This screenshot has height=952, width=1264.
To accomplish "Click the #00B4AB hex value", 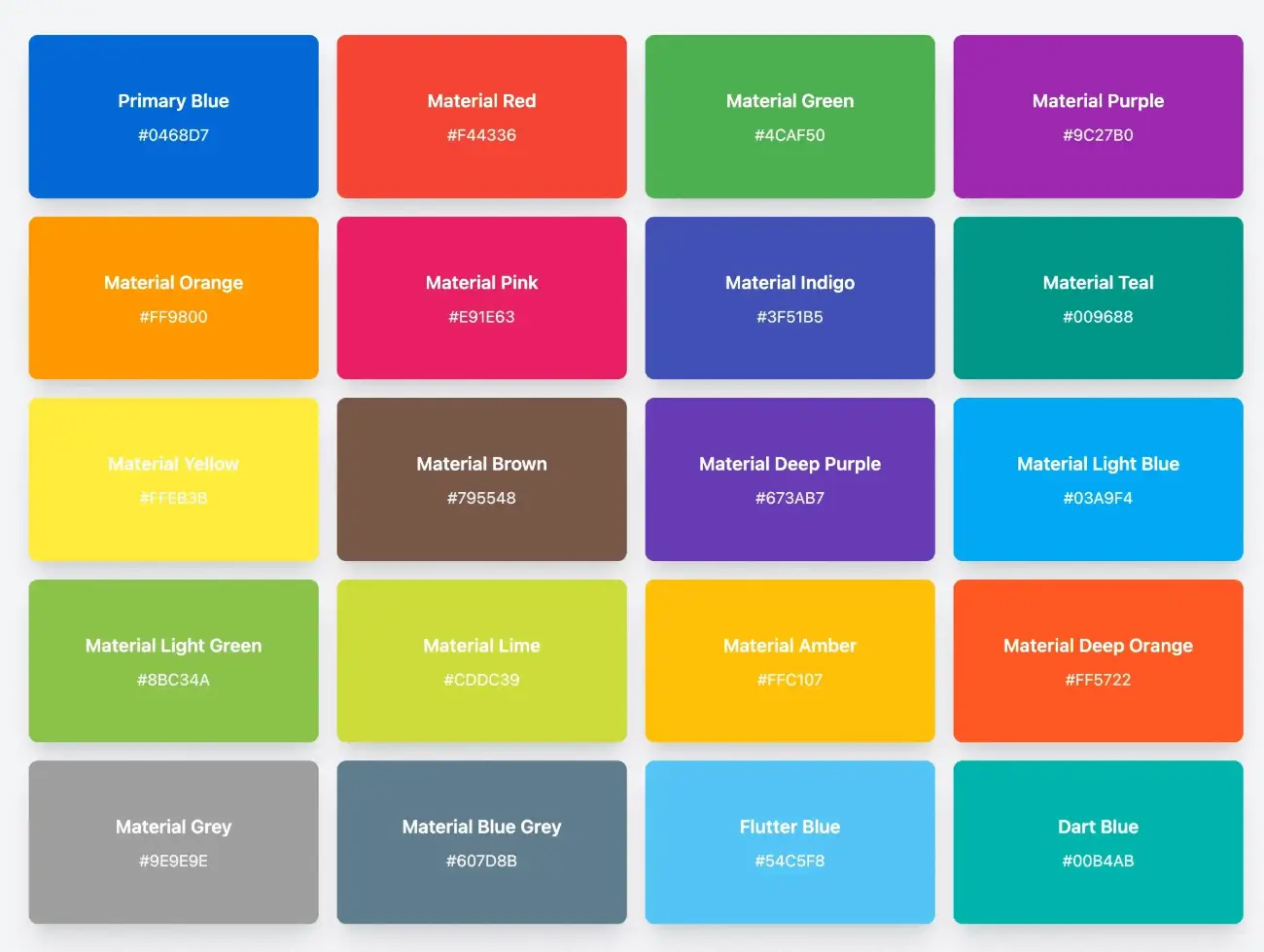I will (x=1098, y=861).
